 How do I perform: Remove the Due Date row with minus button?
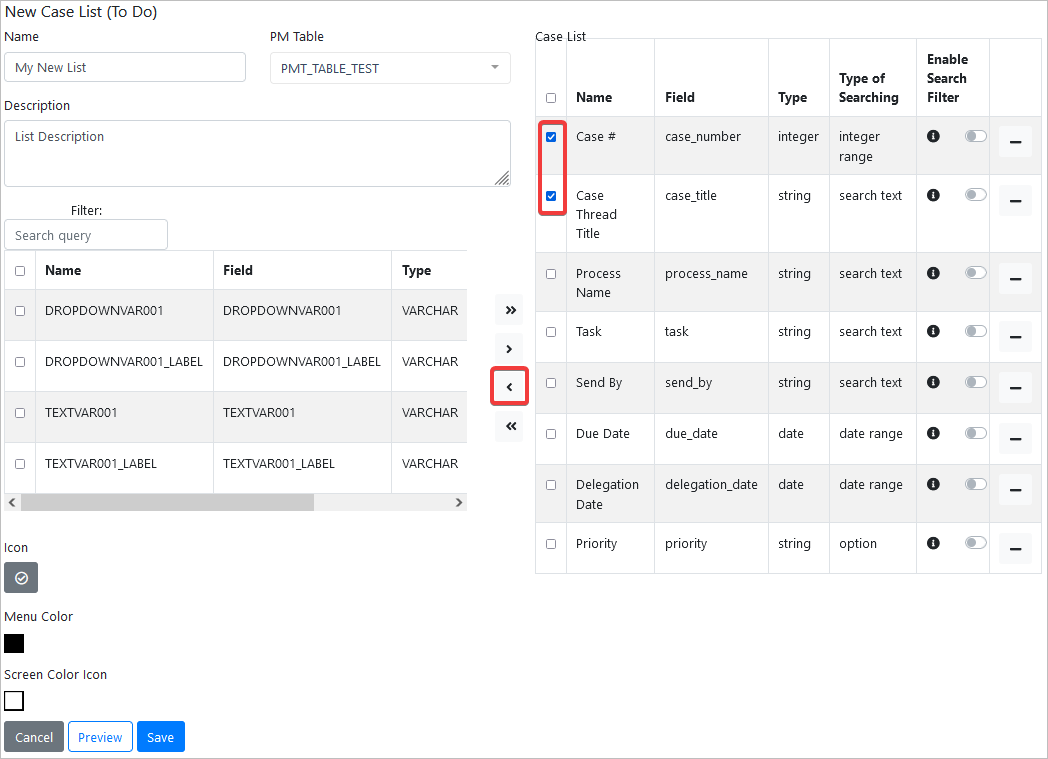pos(1015,439)
